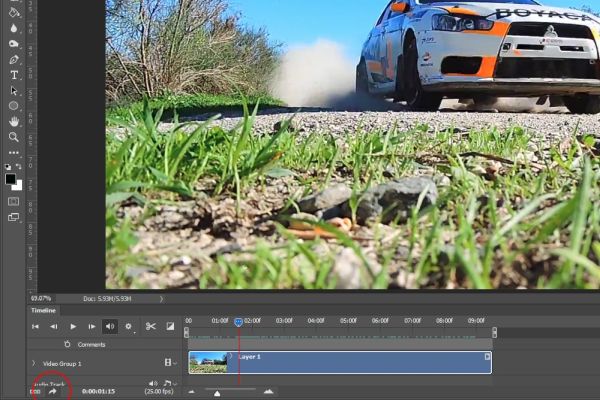The height and width of the screenshot is (400, 600).
Task: Select the Path Selection arrow tool
Action: tap(14, 91)
